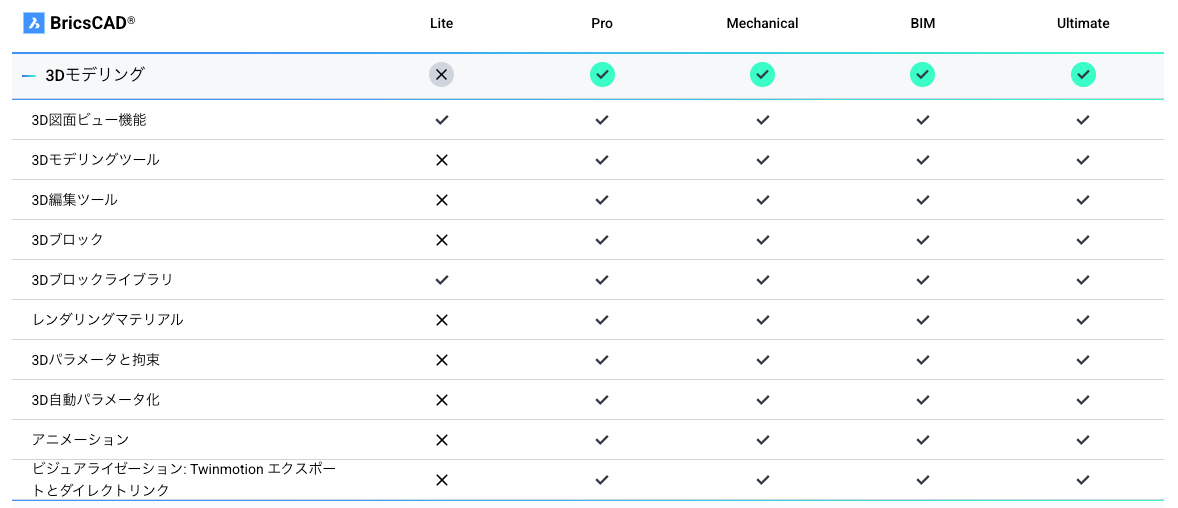Select the Ultimate column header

point(1083,23)
